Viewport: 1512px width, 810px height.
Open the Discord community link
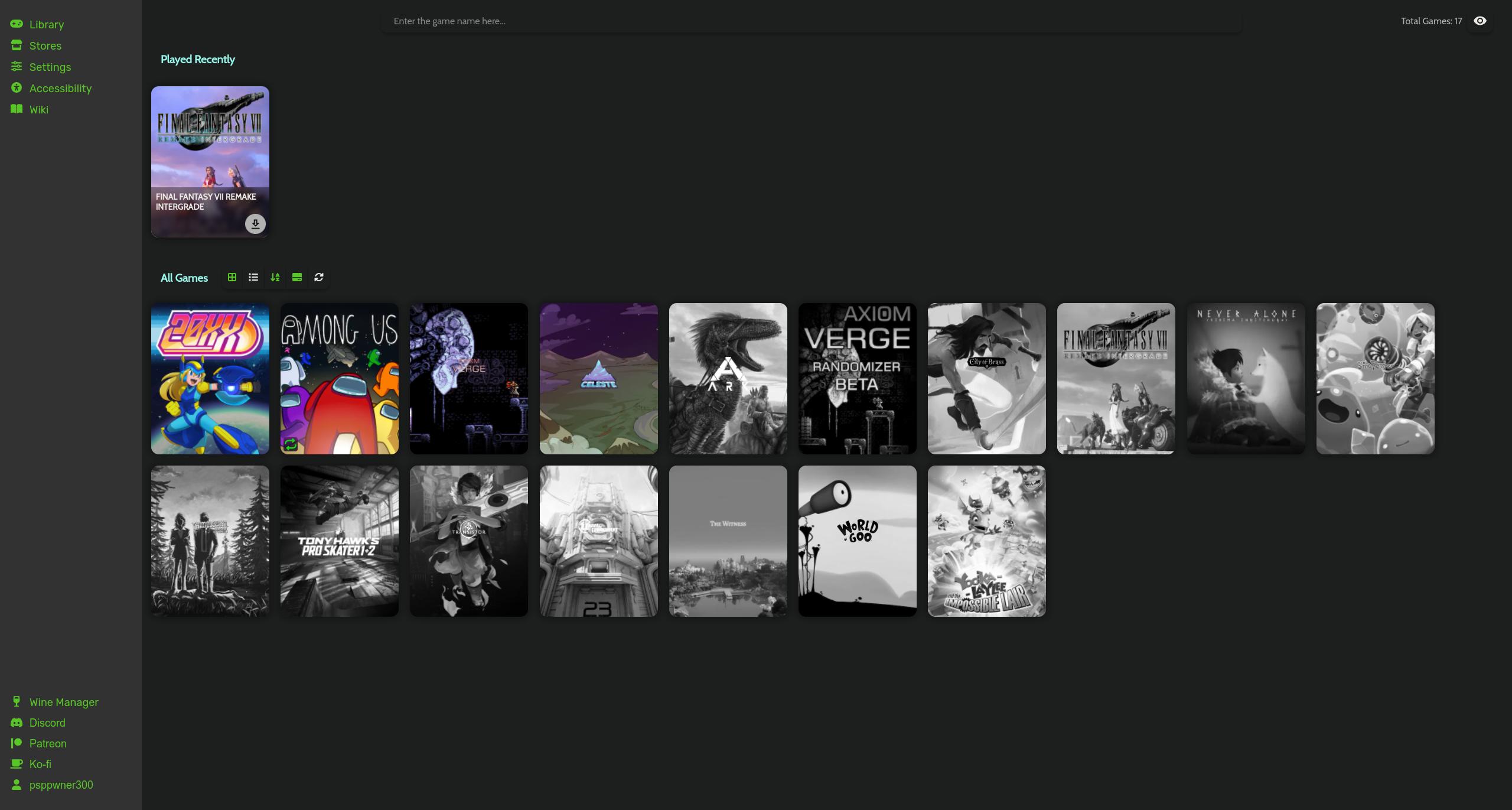(38, 723)
